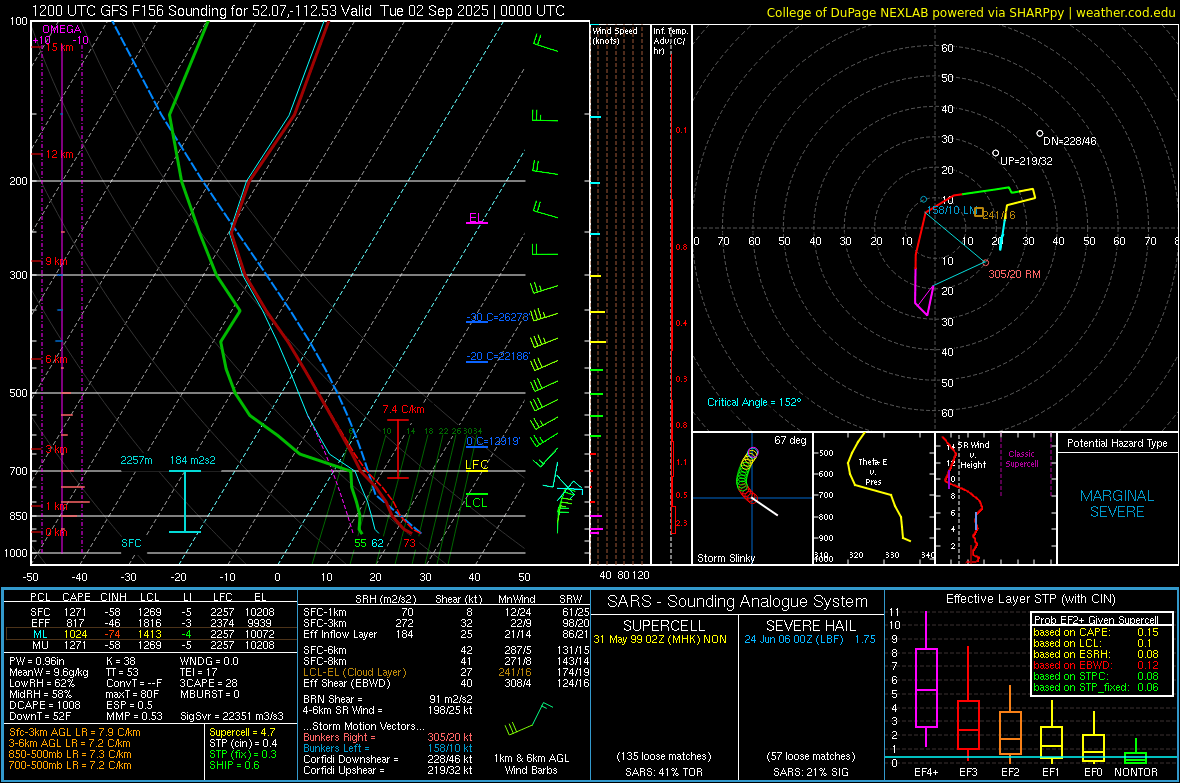Click the 'MARGINAL SEVERE' hazard text
1180x783 pixels.
1117,504
